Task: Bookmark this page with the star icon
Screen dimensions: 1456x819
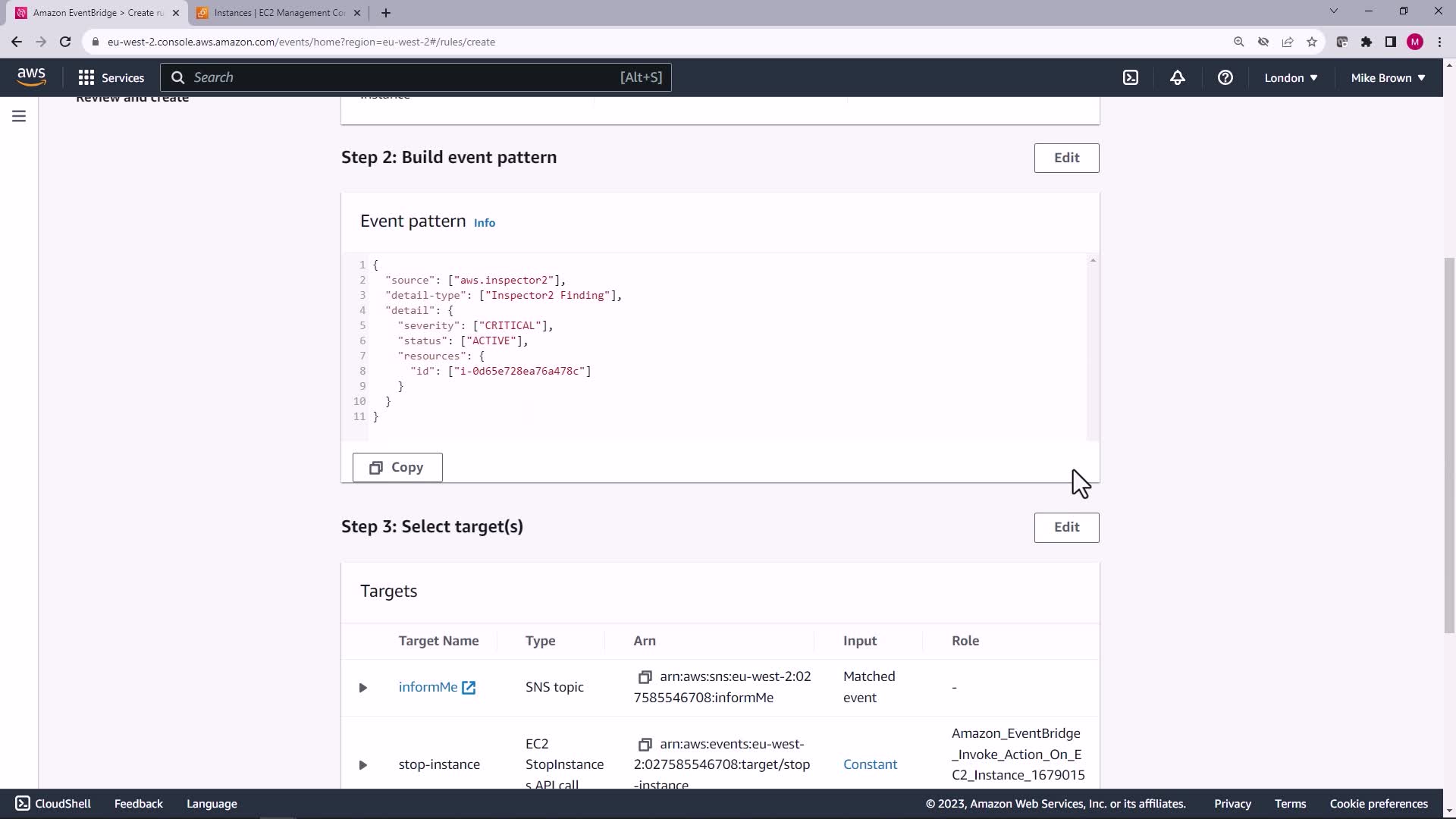Action: pos(1312,42)
